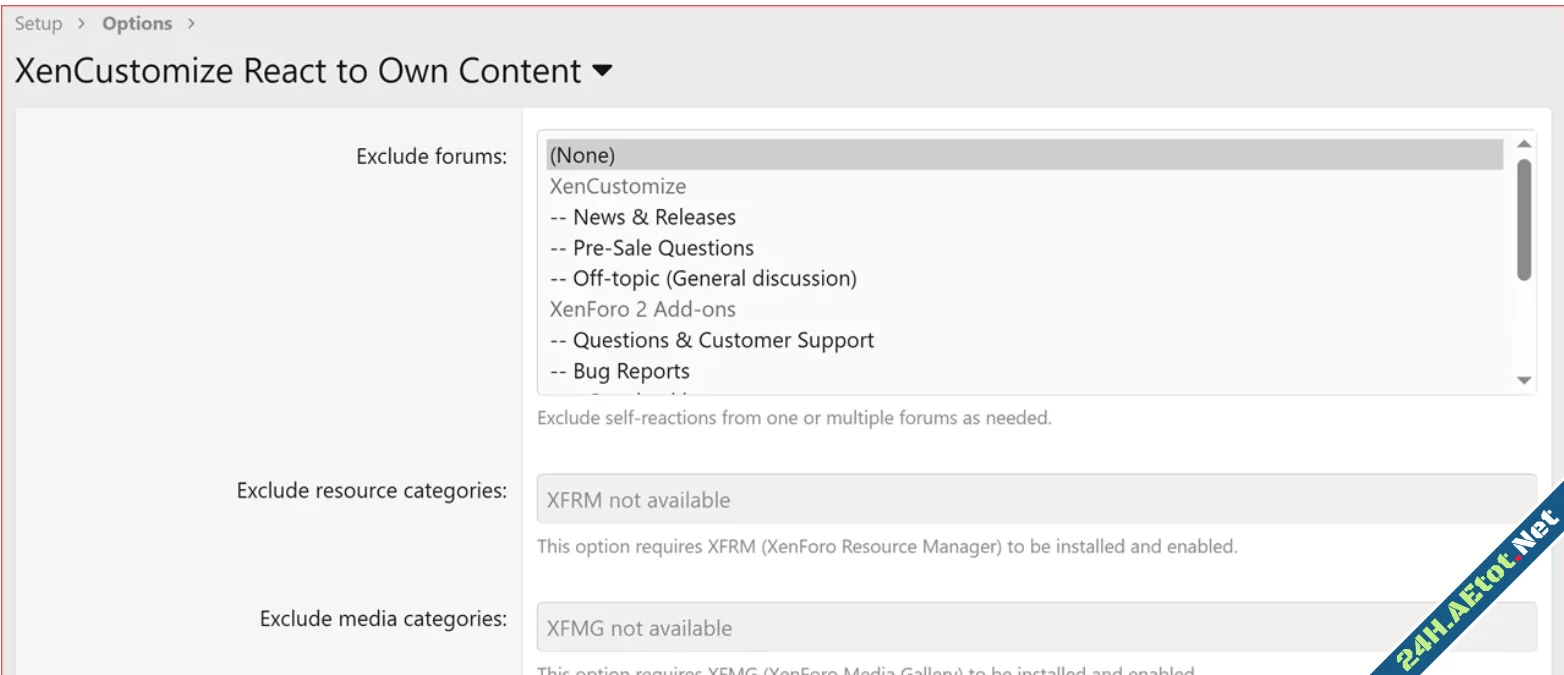Click the forum list scroll-down arrow
1564x675 pixels.
(1524, 381)
